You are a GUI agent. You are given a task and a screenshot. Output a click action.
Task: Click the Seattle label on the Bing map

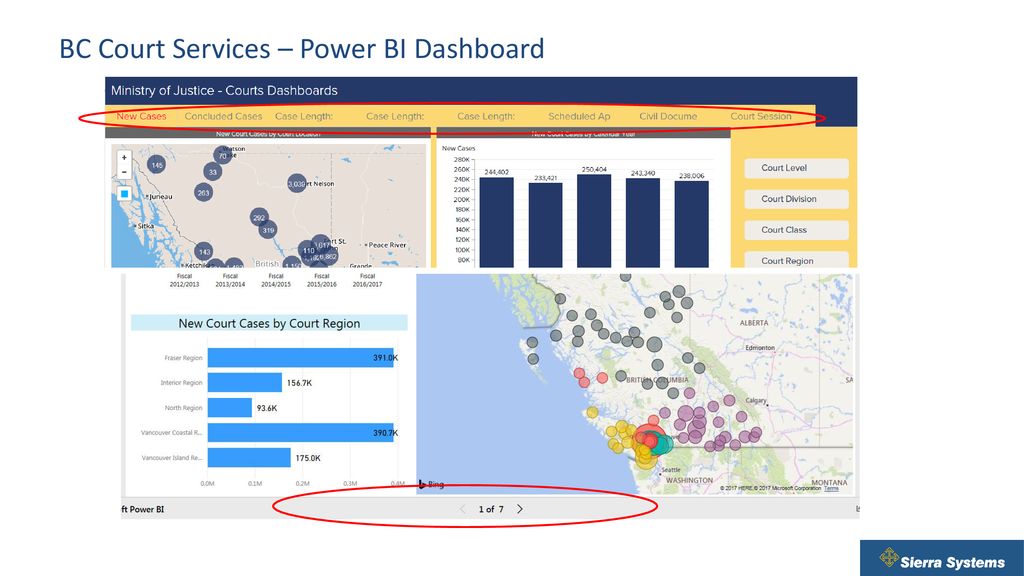click(671, 470)
